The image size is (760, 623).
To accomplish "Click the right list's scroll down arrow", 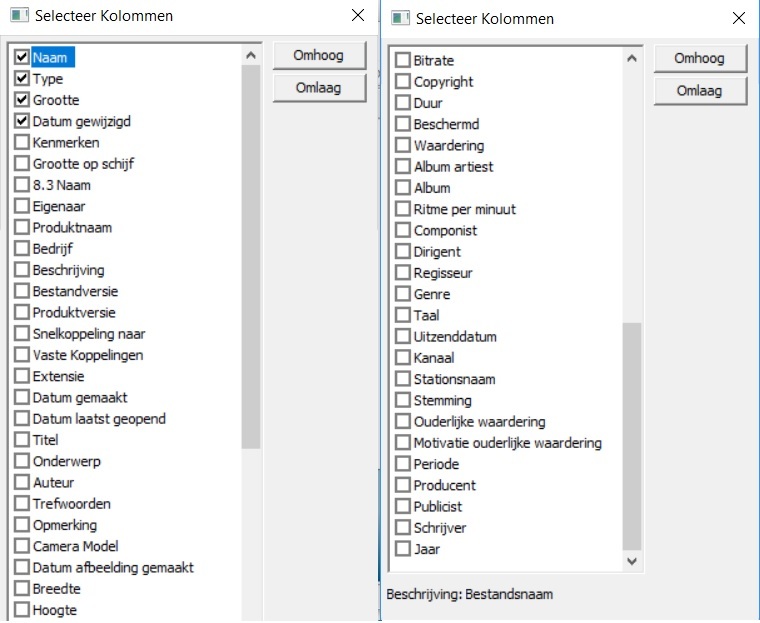I will (632, 561).
